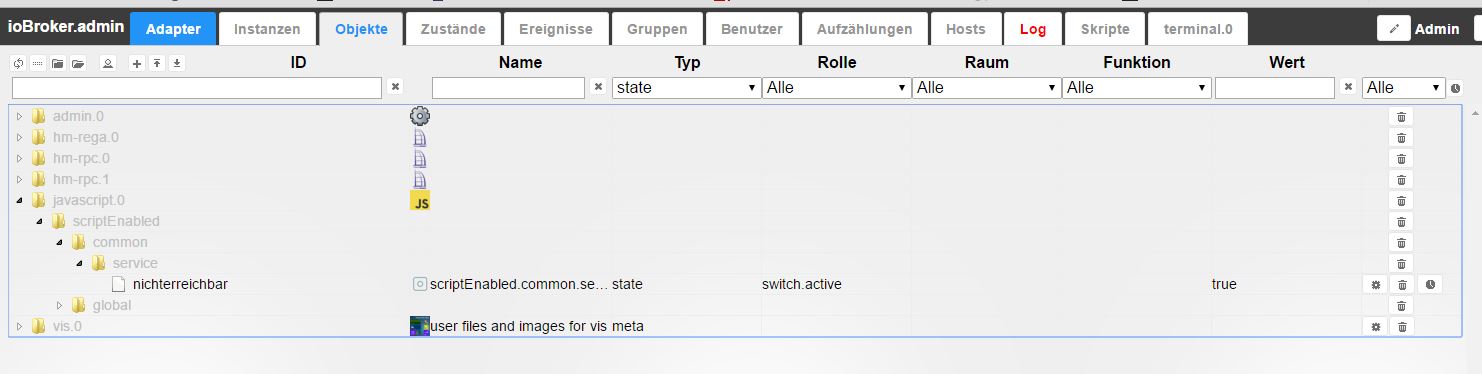Click the upload arrow icon in toolbar
The image size is (1482, 374).
pos(156,63)
